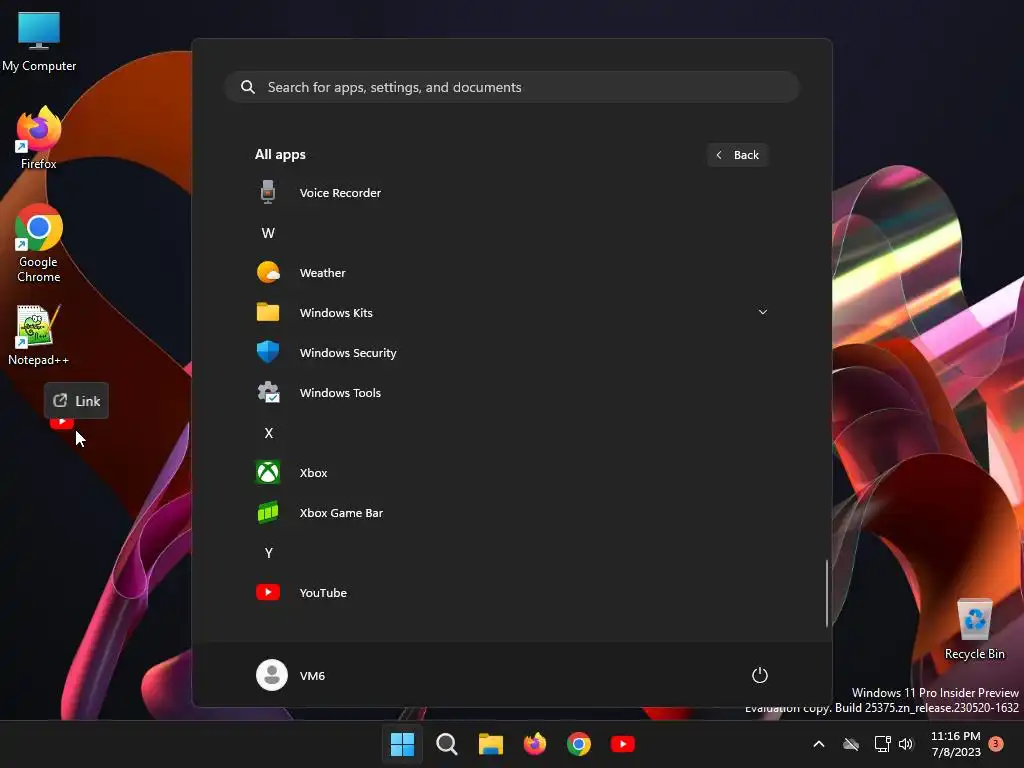
Task: Click the magnifier icon in search box
Action: [x=248, y=87]
